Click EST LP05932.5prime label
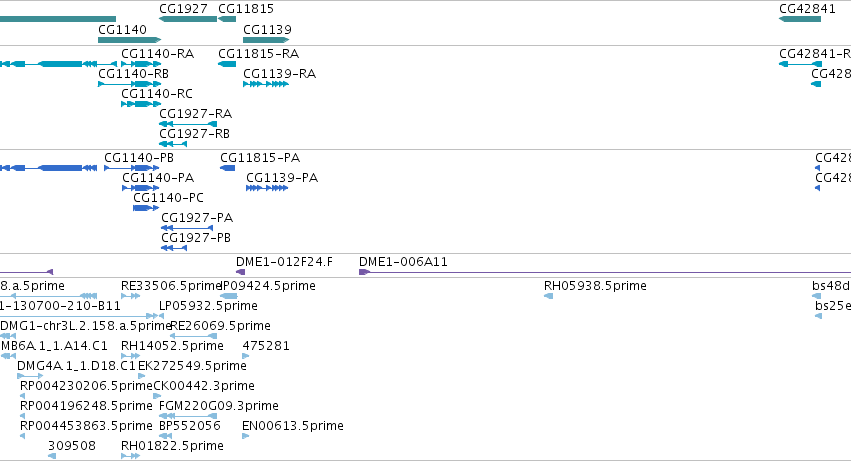Screen dimensions: 851x461 pyautogui.click(x=208, y=306)
